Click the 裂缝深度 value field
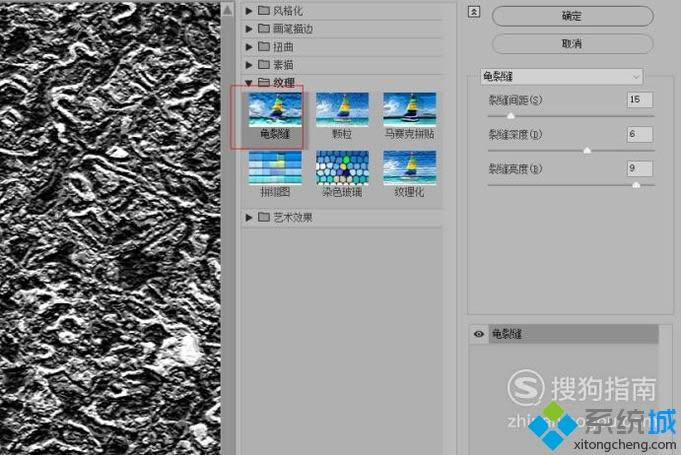681x455 pixels. (x=639, y=134)
